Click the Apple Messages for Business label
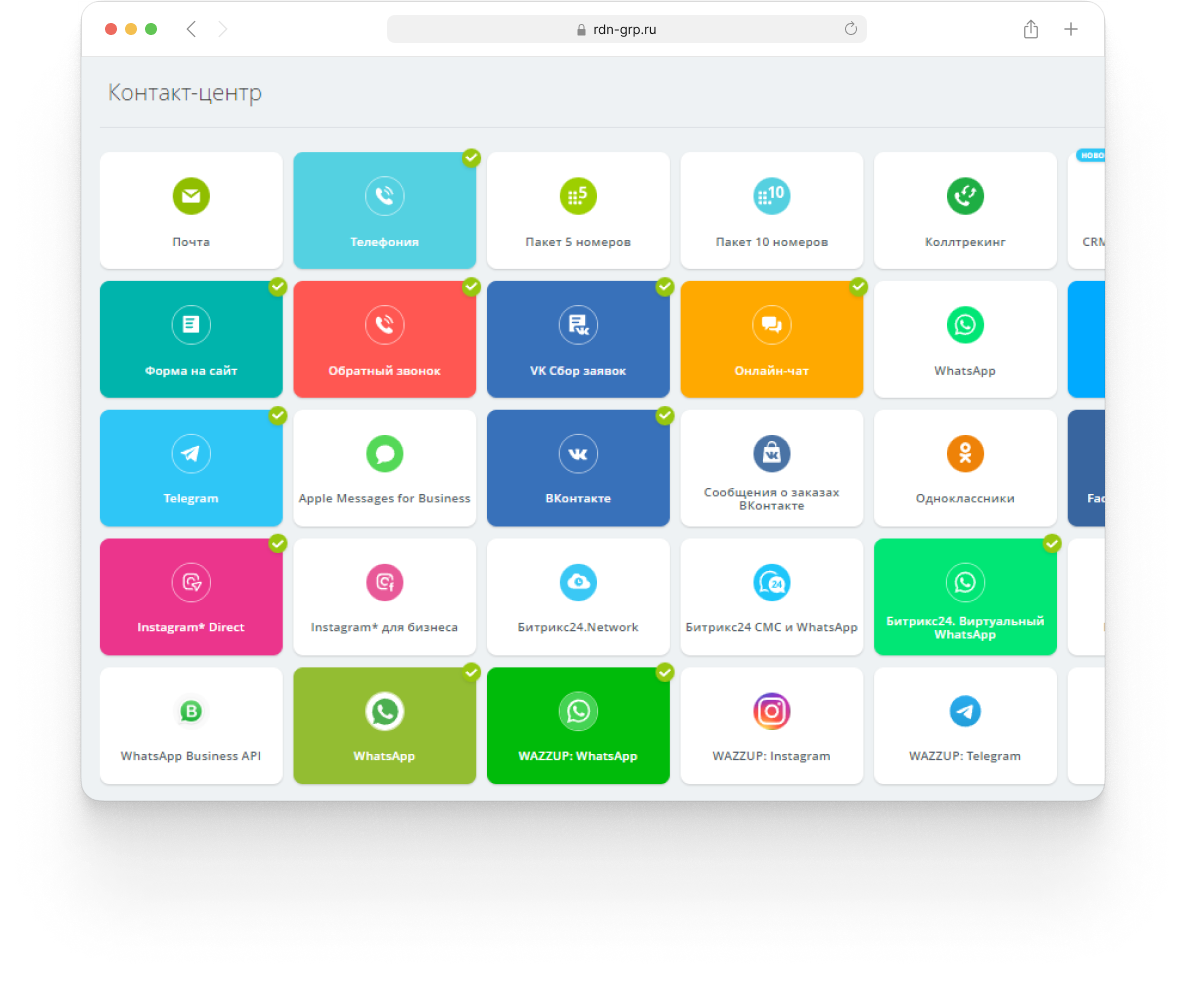The height and width of the screenshot is (982, 1186). (x=384, y=499)
